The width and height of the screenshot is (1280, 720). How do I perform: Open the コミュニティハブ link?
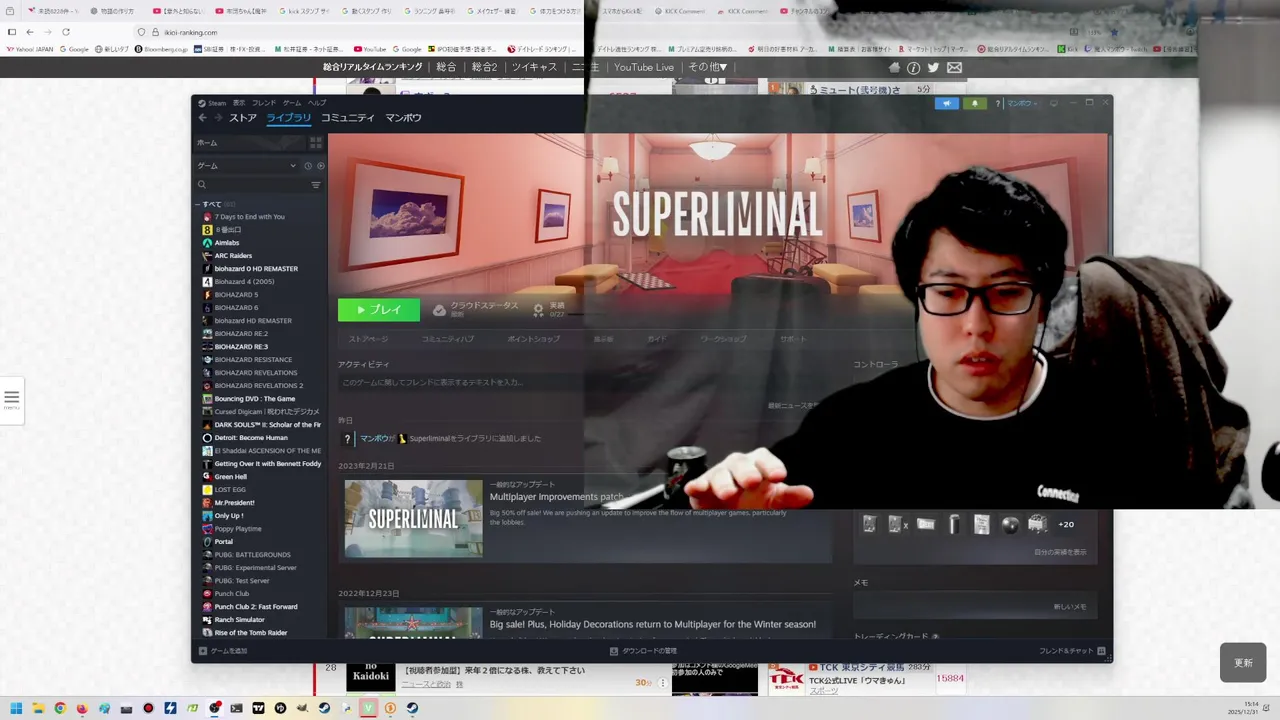(448, 339)
